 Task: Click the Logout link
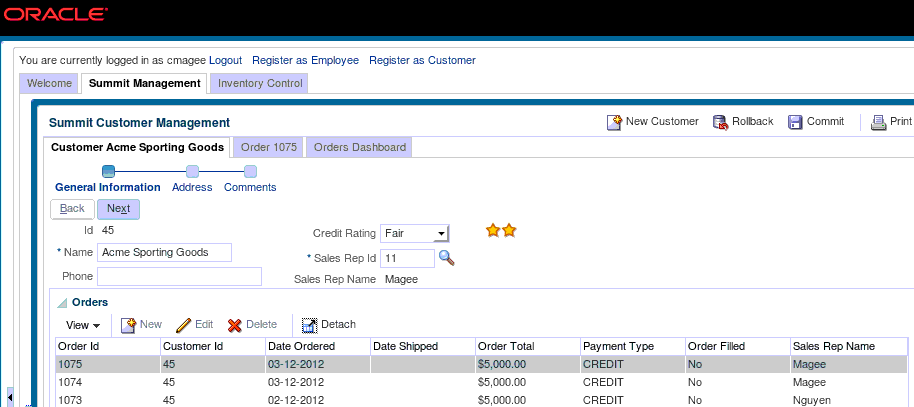click(x=225, y=60)
